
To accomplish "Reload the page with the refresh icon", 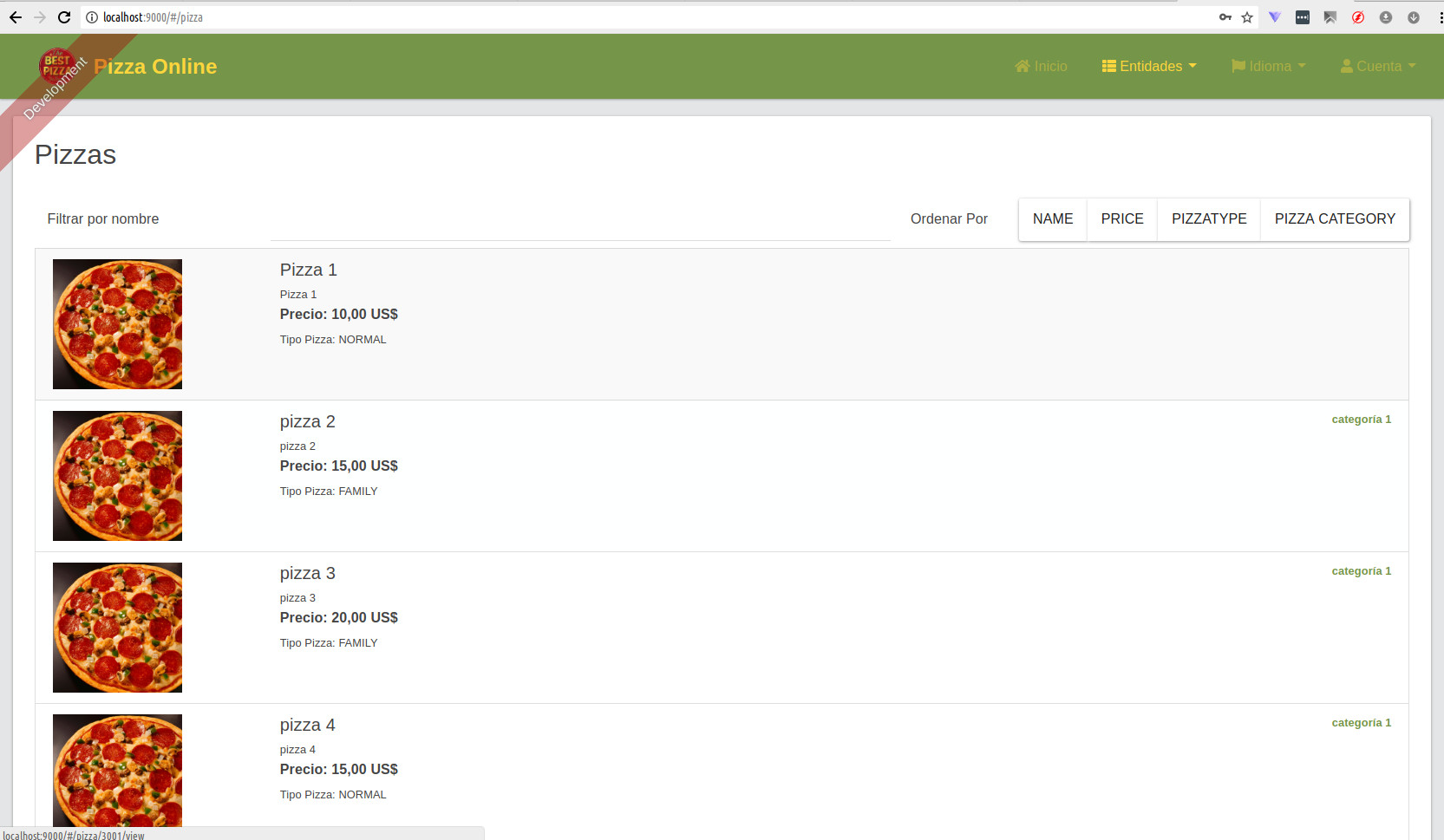I will (x=64, y=17).
